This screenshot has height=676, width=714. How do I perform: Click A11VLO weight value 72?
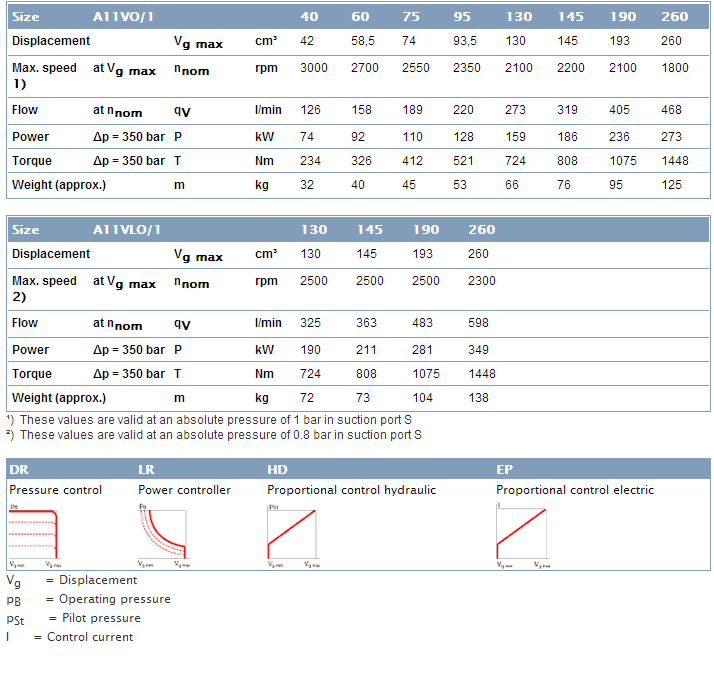pyautogui.click(x=307, y=398)
